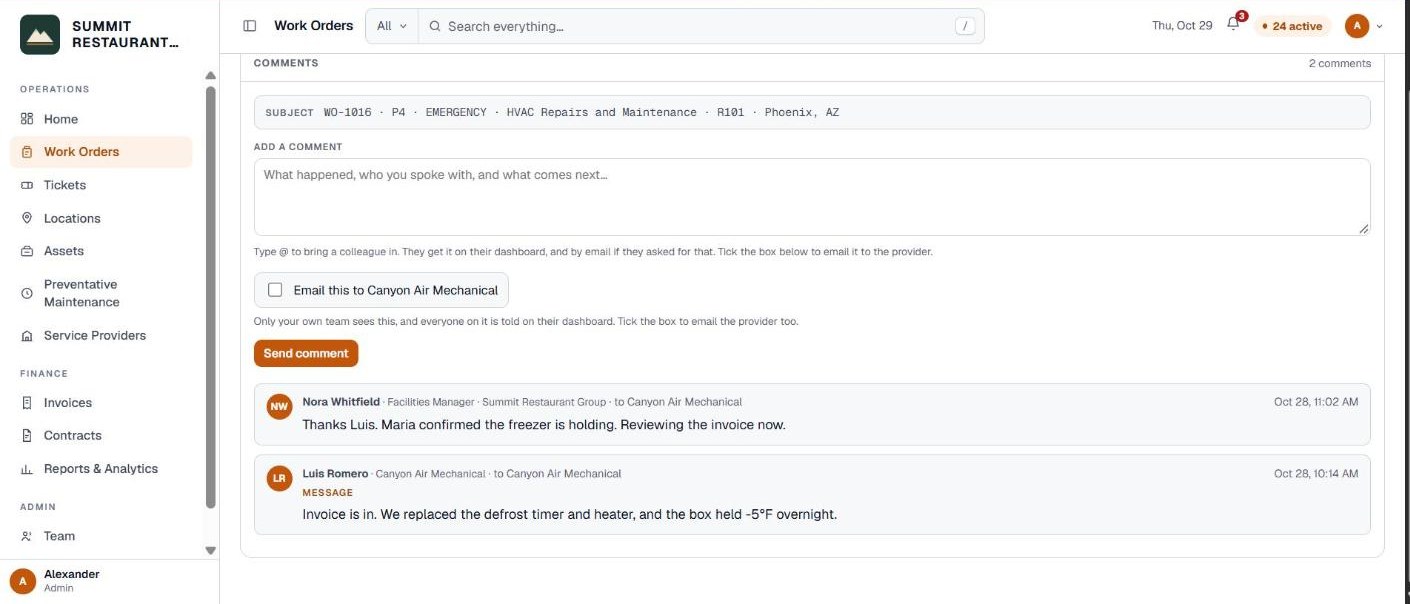Click Nora Whitfield's NW avatar

click(x=280, y=407)
